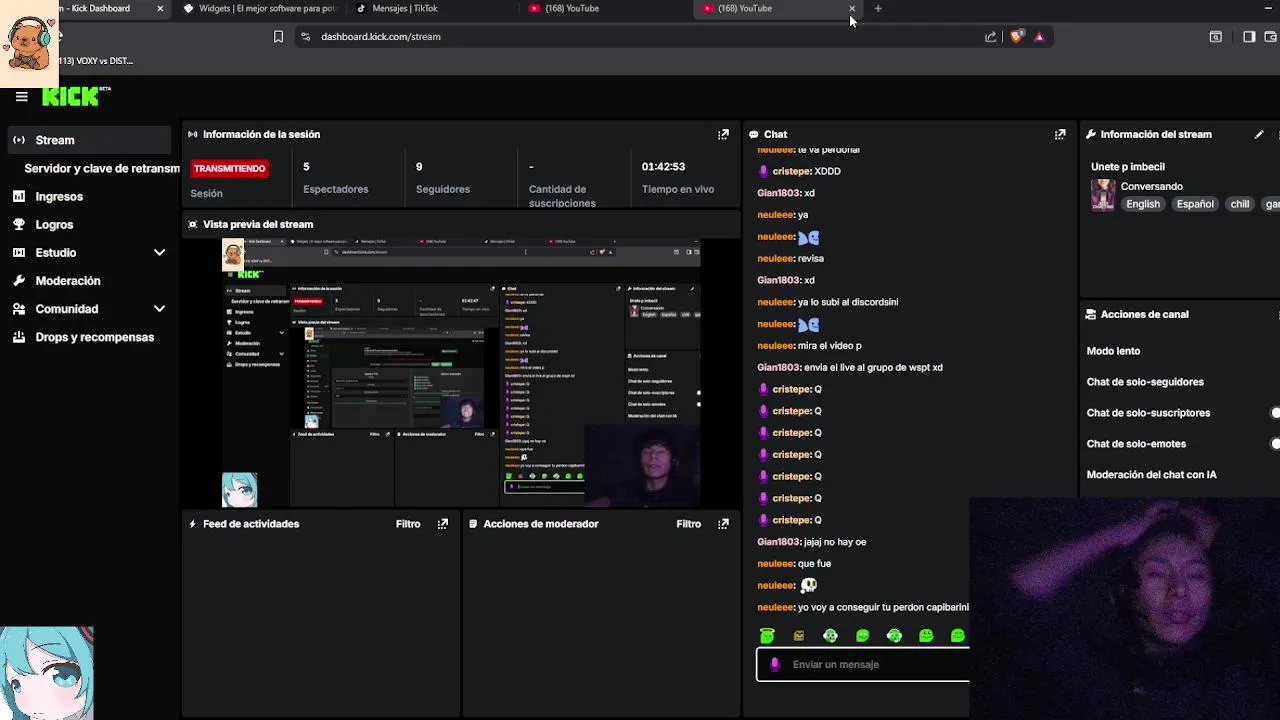Click the third emote in the row

tap(830, 635)
